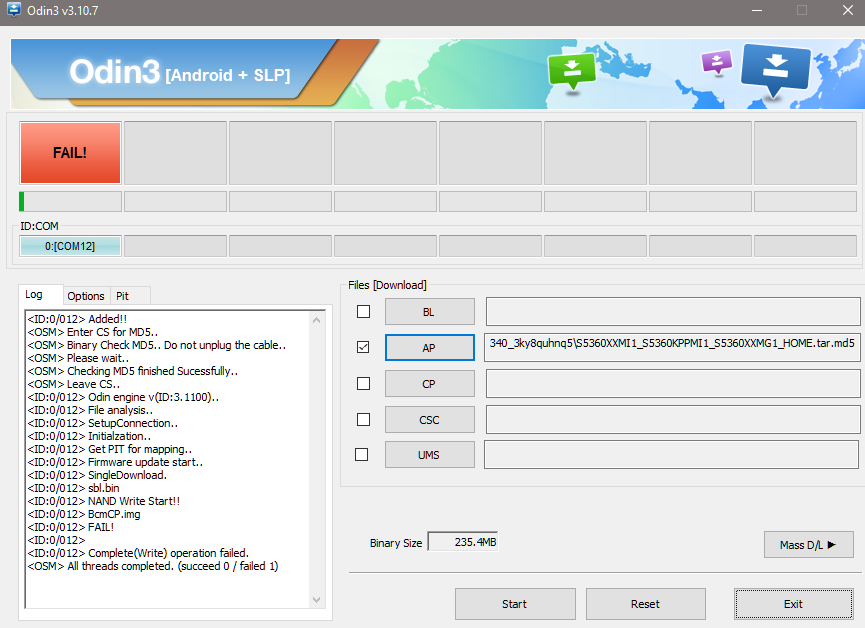865x628 pixels.
Task: Exit the Odin3 application
Action: [x=793, y=604]
